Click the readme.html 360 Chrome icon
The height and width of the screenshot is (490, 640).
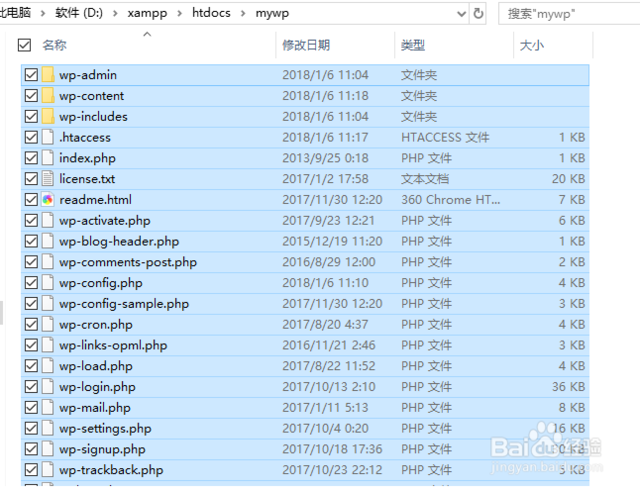pos(48,200)
